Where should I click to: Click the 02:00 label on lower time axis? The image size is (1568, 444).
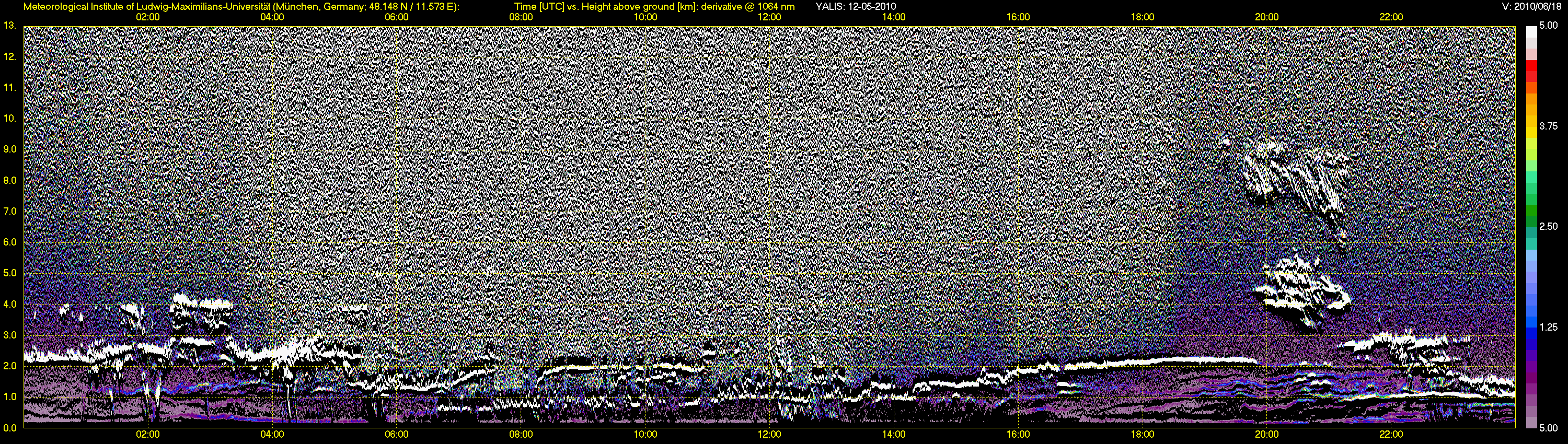[147, 434]
